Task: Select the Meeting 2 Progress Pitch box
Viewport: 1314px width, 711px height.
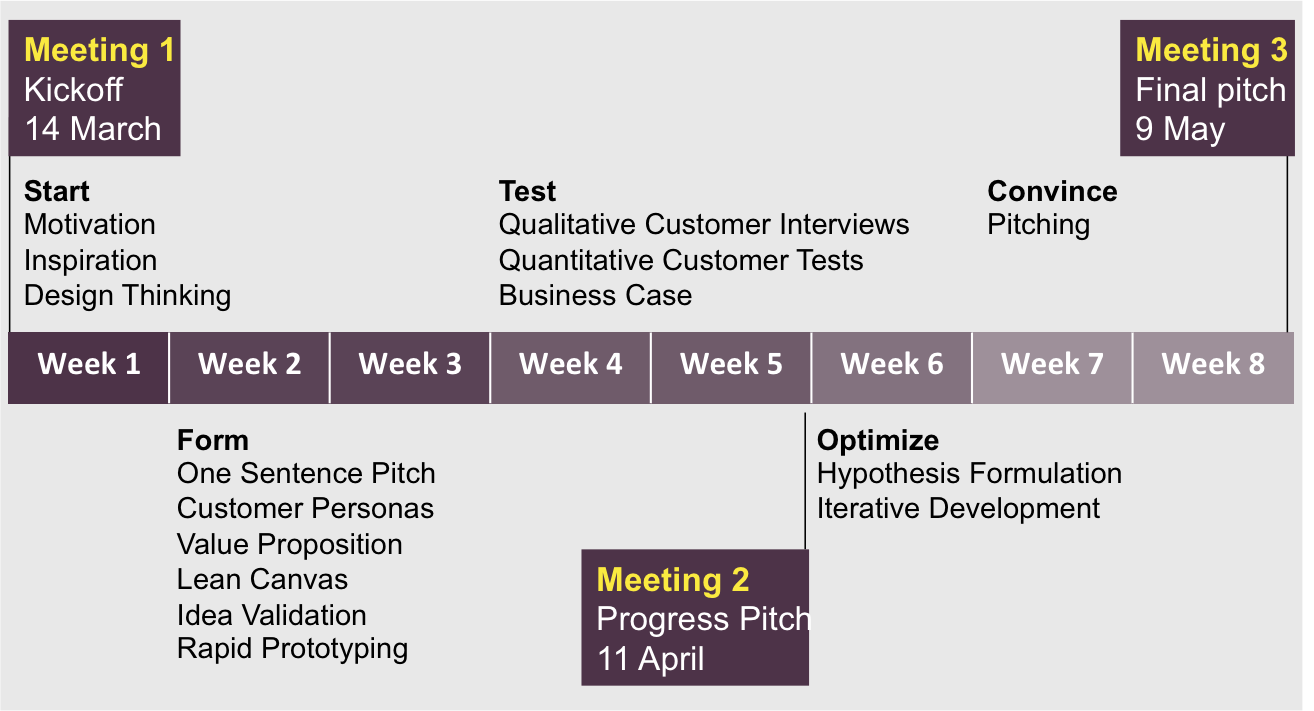Action: coord(694,618)
